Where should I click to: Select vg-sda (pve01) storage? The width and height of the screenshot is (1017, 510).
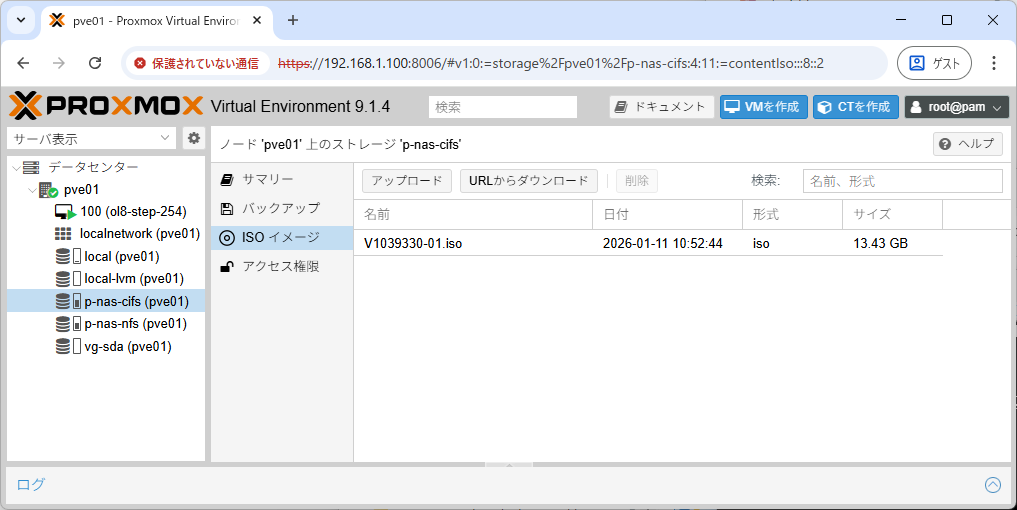coord(128,346)
